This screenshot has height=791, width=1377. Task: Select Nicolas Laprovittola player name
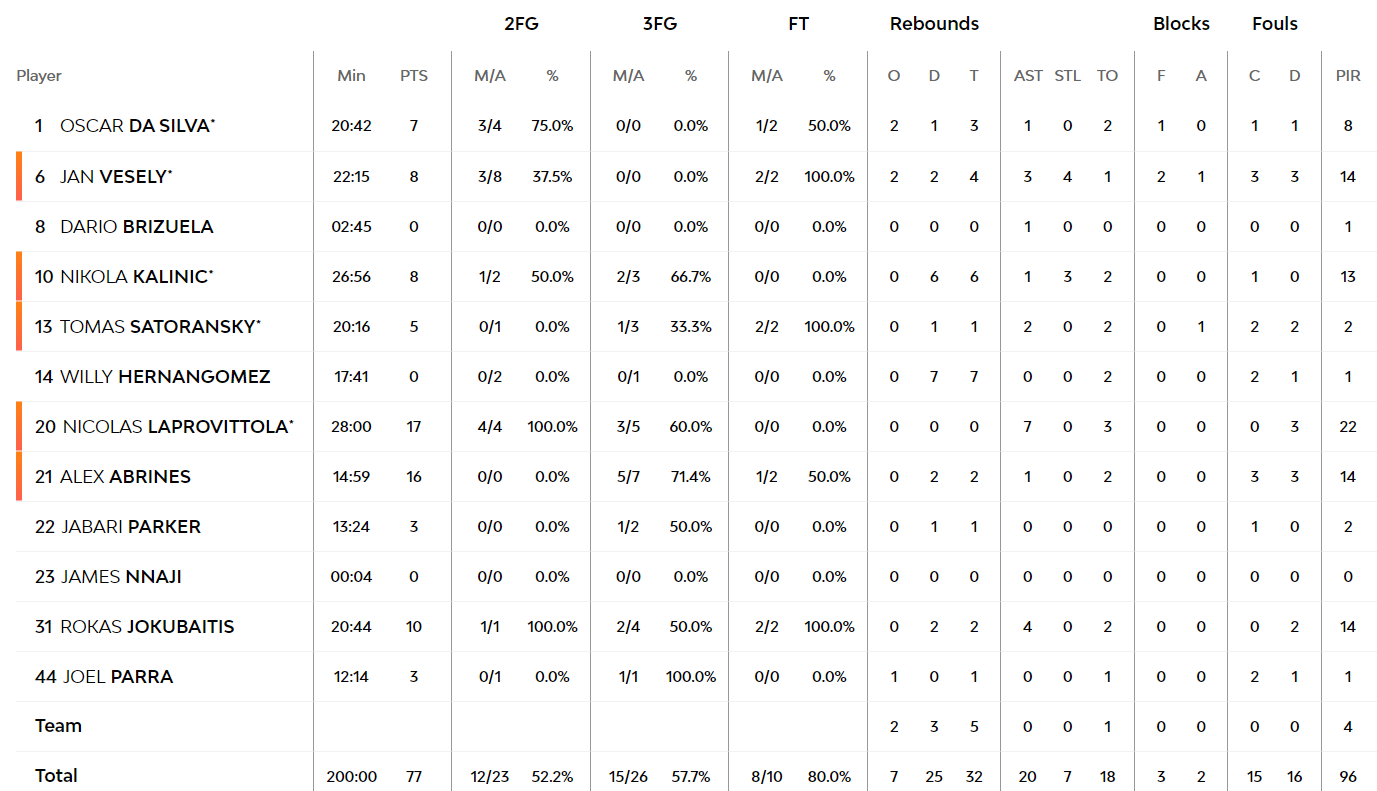click(177, 426)
